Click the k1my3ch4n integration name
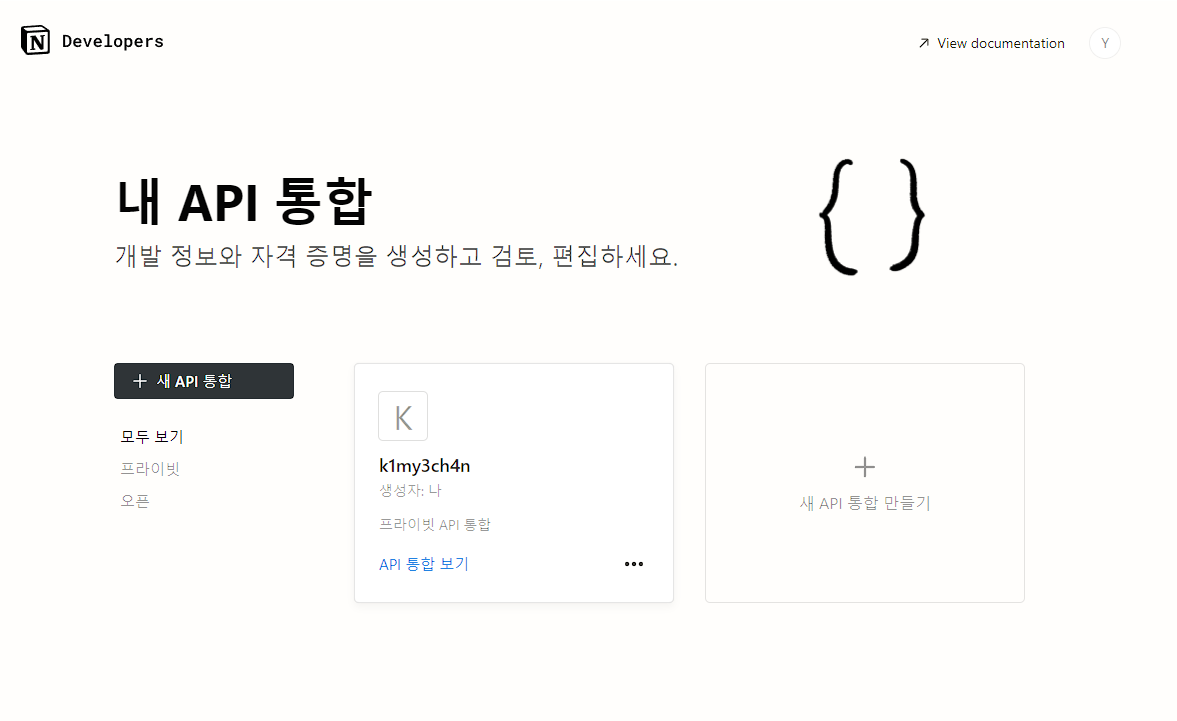The image size is (1177, 721). click(425, 466)
